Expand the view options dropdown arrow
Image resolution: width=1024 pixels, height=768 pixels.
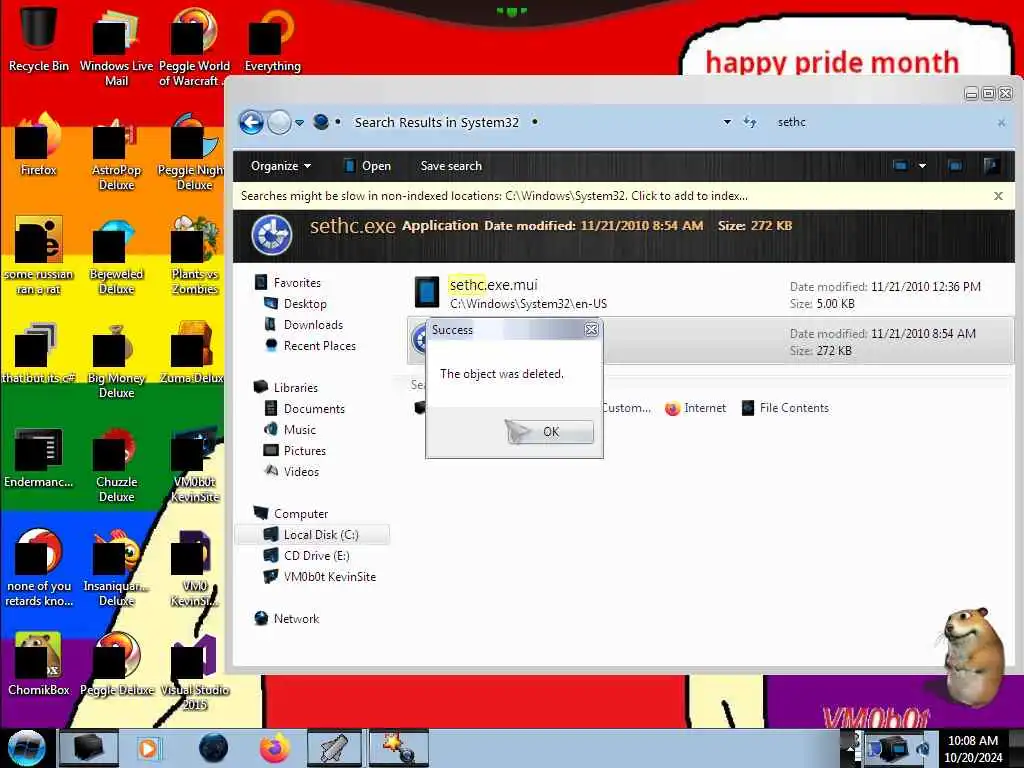922,166
